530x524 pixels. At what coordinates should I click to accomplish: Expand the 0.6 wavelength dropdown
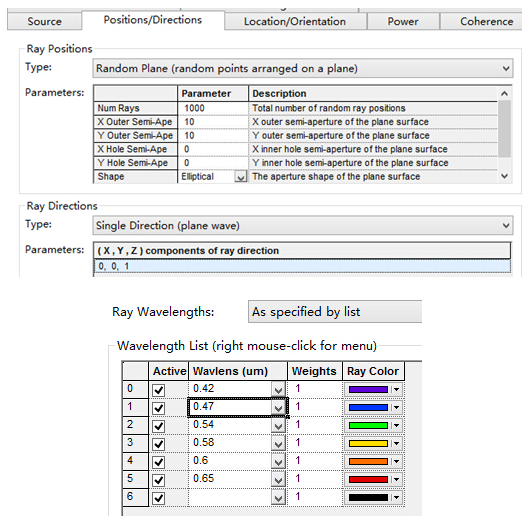click(x=279, y=461)
